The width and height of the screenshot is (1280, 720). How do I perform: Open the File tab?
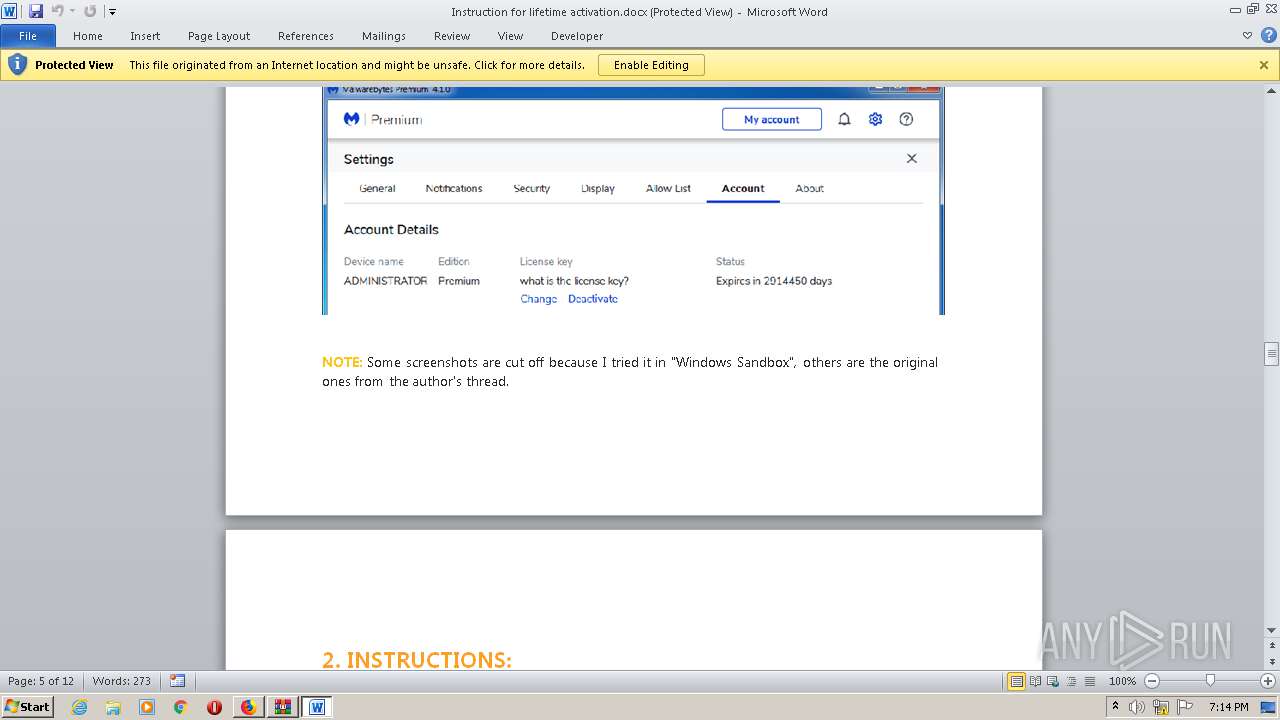(28, 35)
